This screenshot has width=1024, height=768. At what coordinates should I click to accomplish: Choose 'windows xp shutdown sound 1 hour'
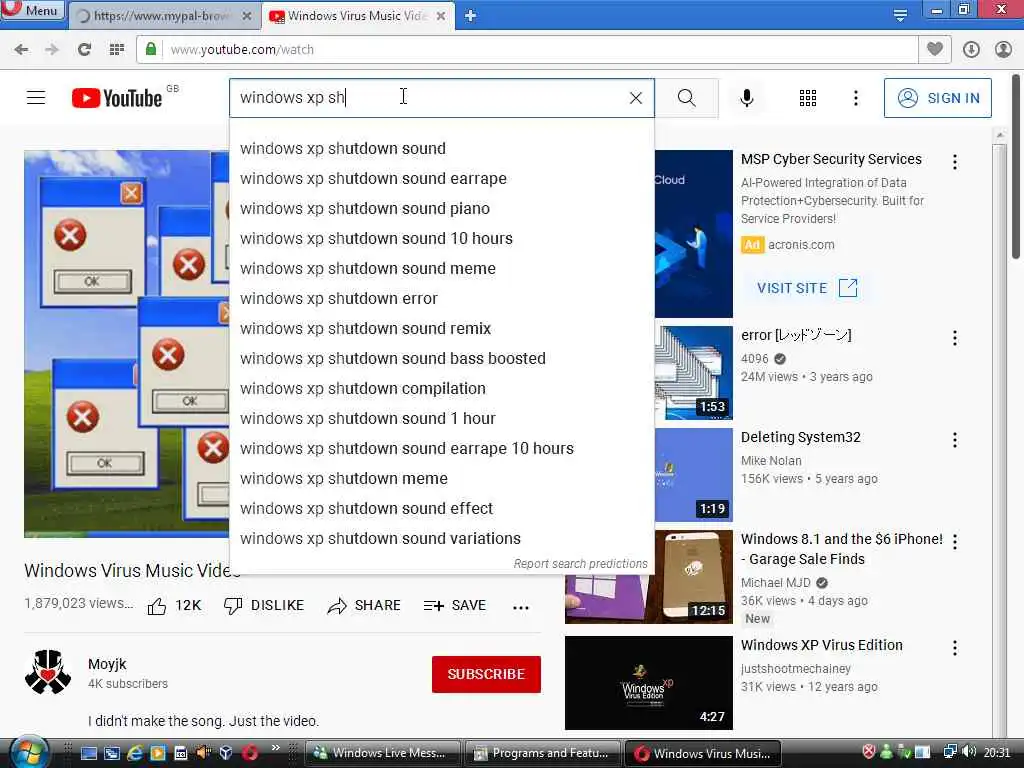pyautogui.click(x=441, y=419)
